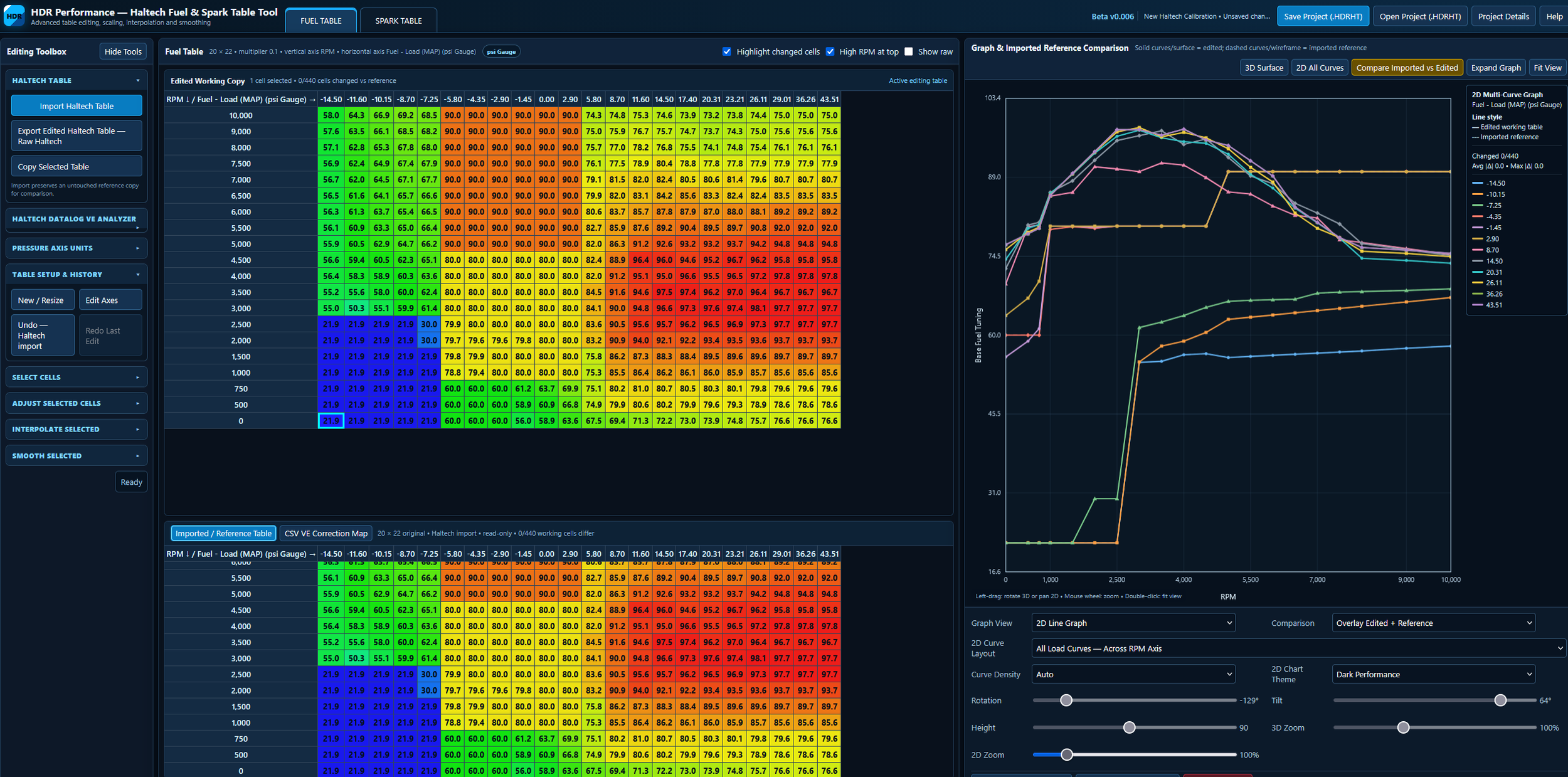1568x777 pixels.
Task: Open the Graph View dropdown
Action: [1133, 623]
